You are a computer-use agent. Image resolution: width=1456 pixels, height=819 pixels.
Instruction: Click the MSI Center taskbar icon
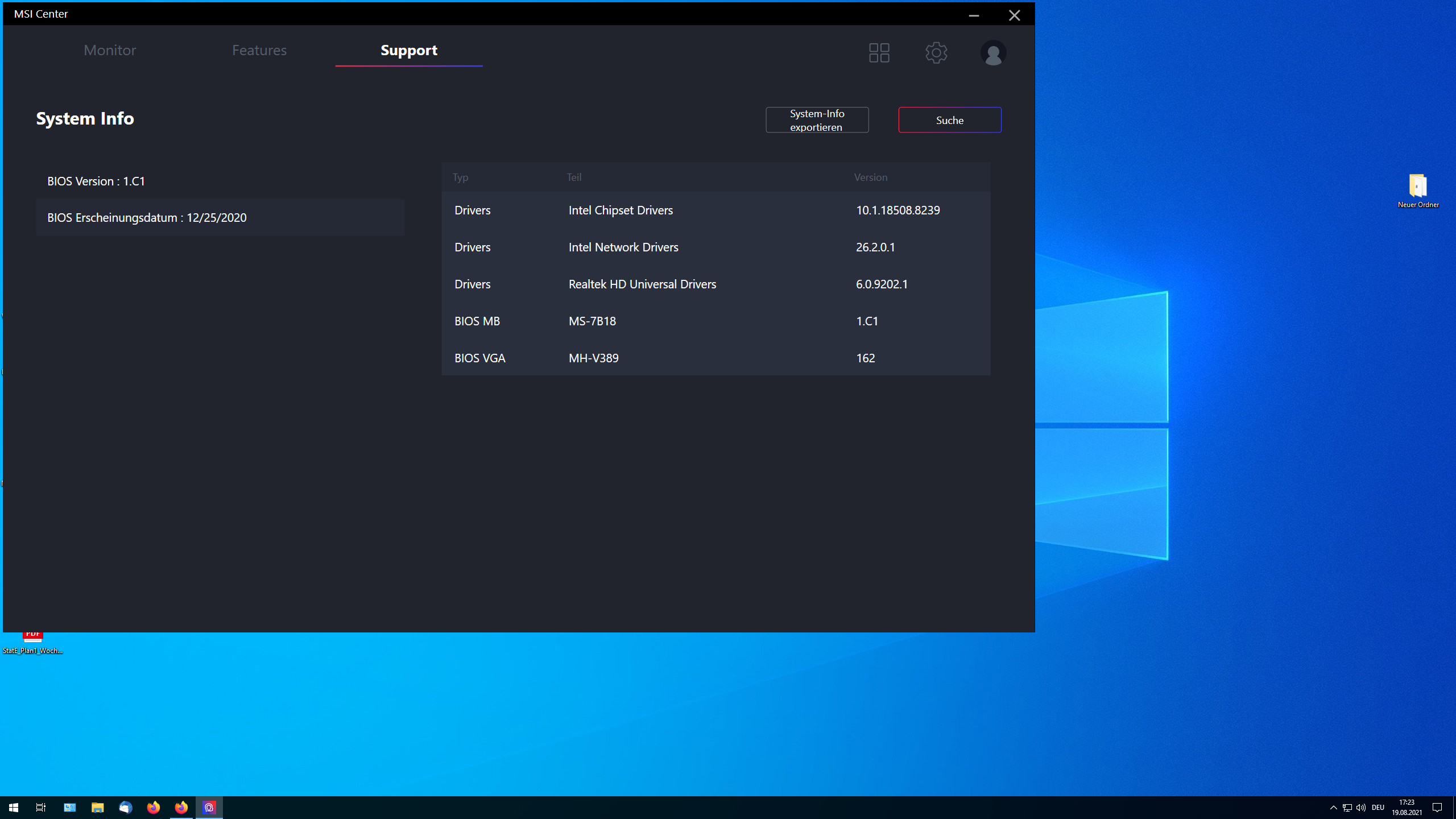click(209, 808)
